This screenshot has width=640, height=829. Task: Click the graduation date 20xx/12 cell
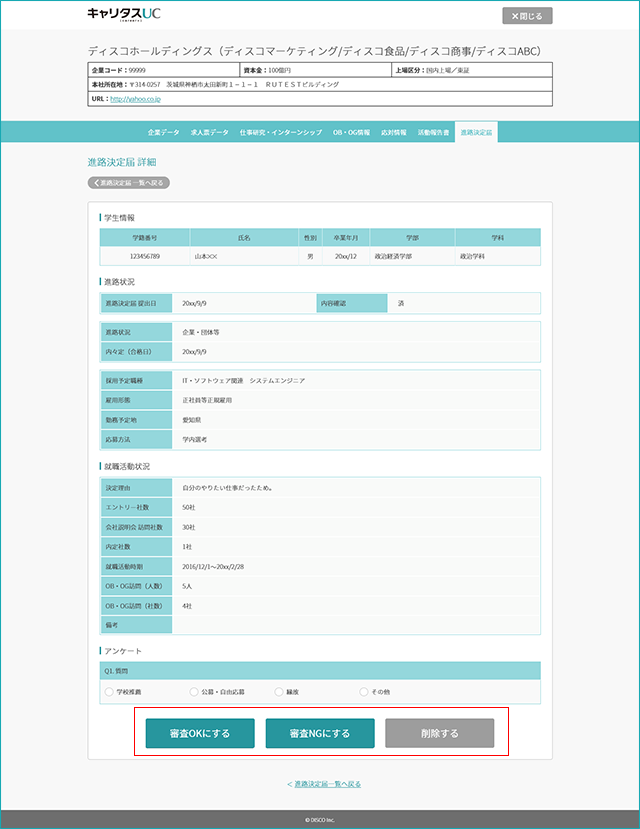tap(346, 256)
